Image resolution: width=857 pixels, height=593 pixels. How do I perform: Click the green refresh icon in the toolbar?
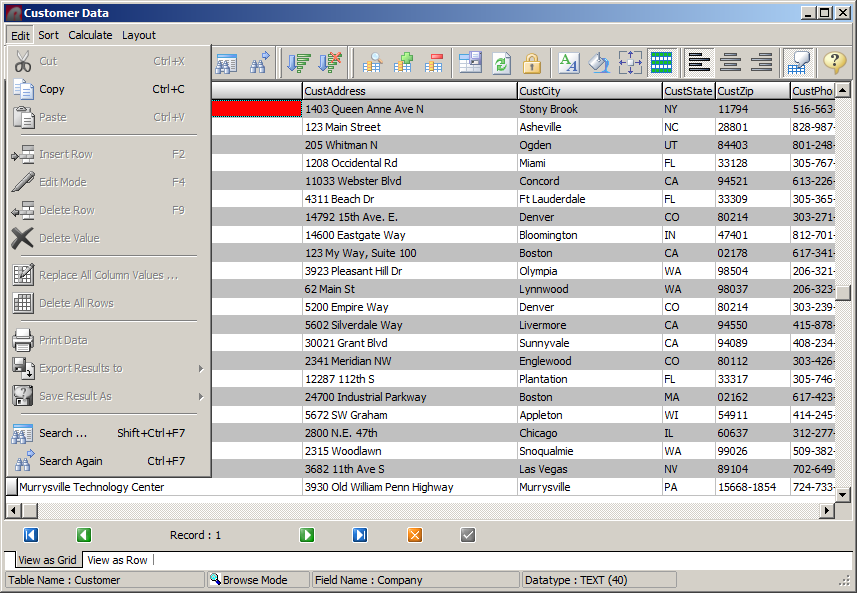(501, 63)
